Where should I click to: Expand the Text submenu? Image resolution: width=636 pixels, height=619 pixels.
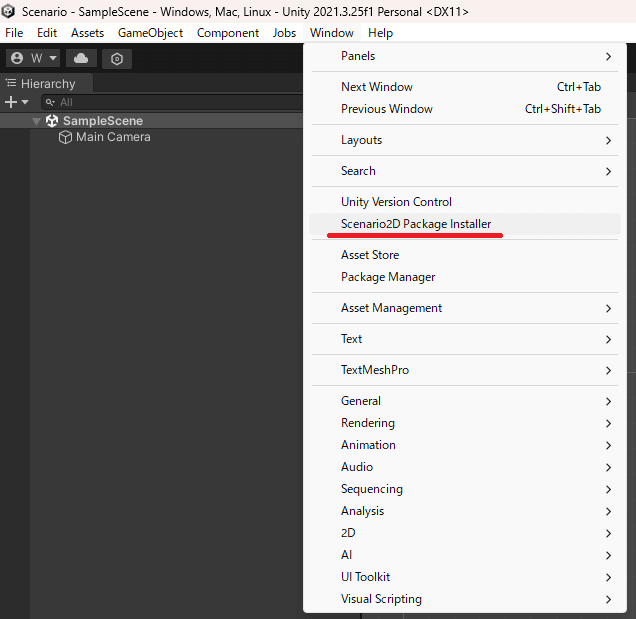(x=465, y=339)
